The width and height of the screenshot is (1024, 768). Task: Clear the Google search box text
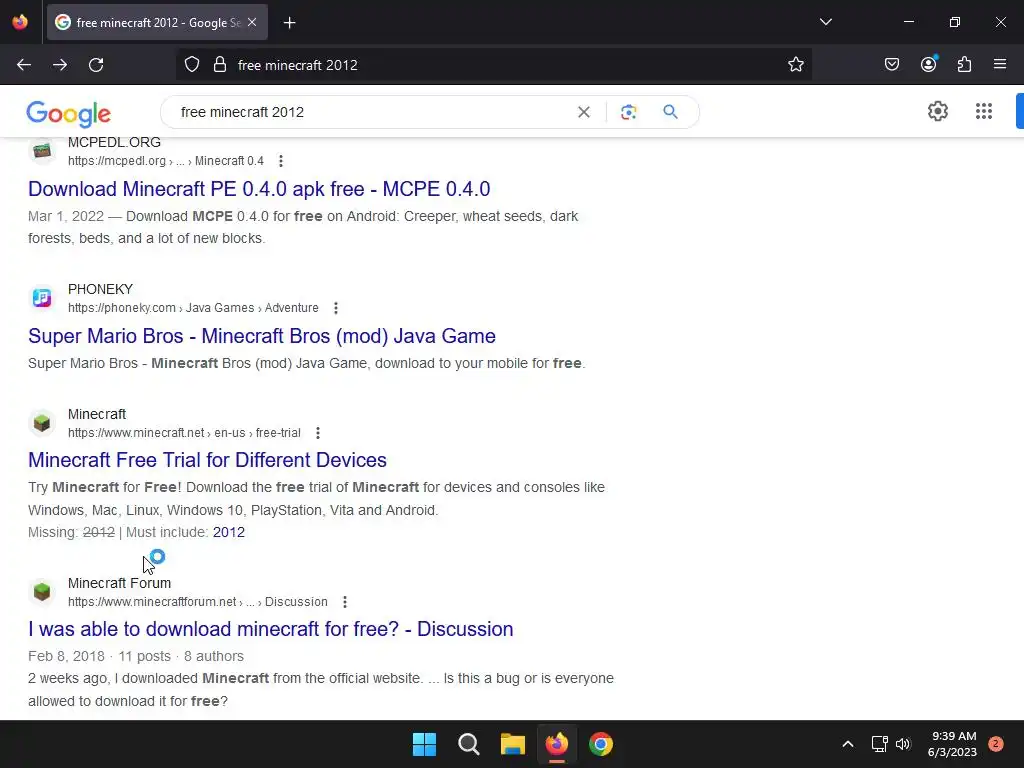[584, 112]
